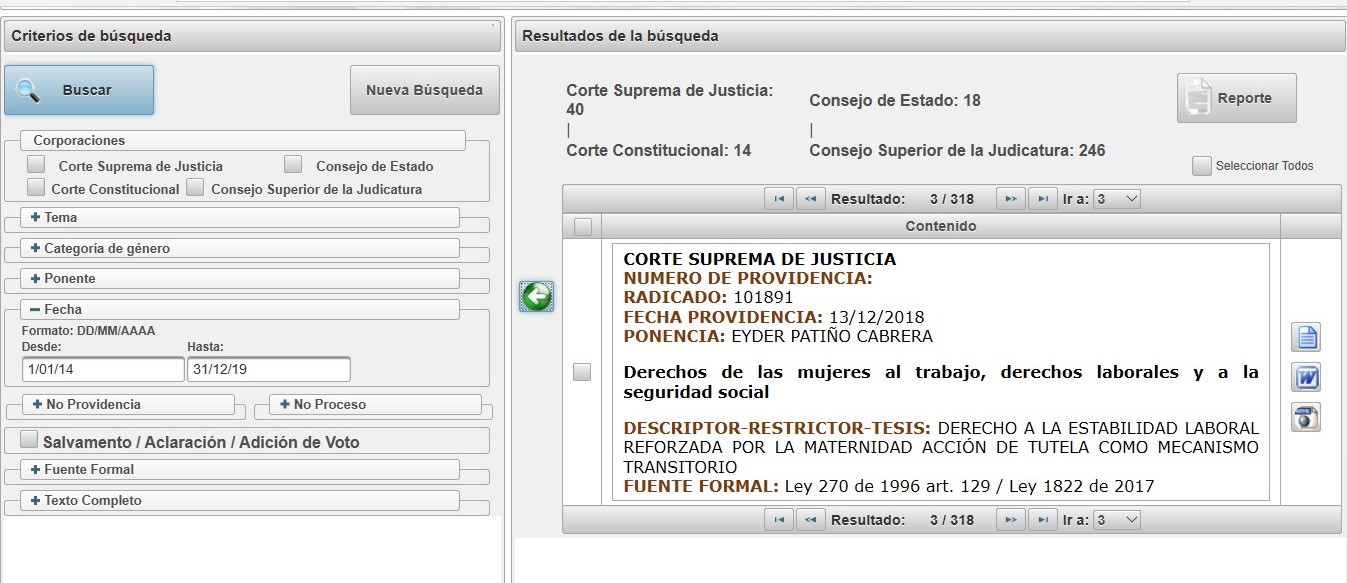Expand the Tema filter section
Screen dimensions: 1347x583
pyautogui.click(x=36, y=217)
